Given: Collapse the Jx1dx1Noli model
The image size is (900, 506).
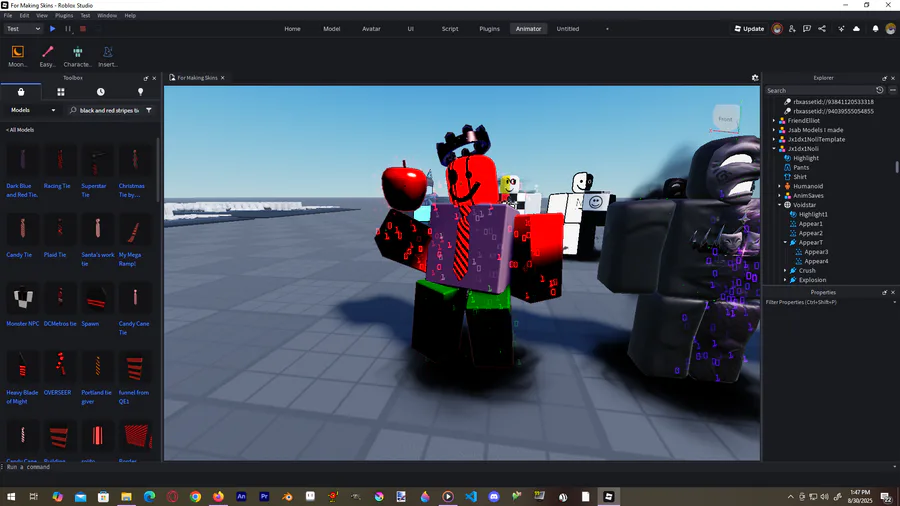Looking at the screenshot, I should click(774, 149).
